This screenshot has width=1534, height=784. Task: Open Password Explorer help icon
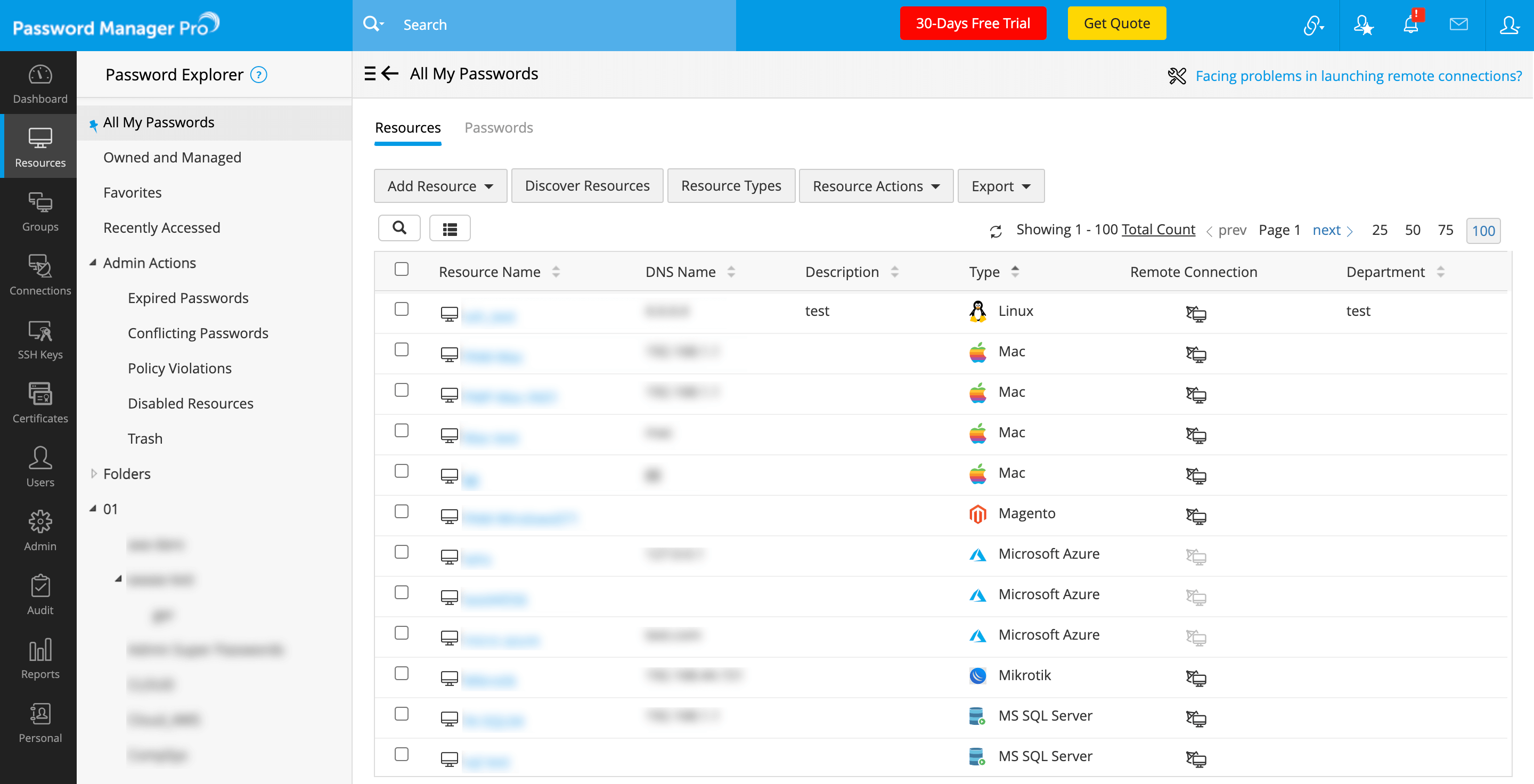click(x=258, y=75)
